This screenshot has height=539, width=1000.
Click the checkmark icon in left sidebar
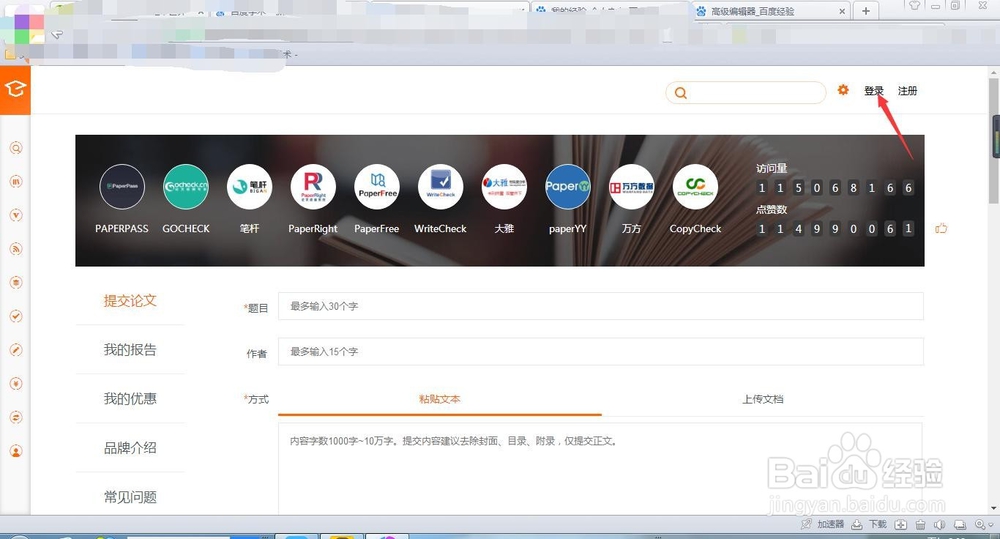point(16,316)
